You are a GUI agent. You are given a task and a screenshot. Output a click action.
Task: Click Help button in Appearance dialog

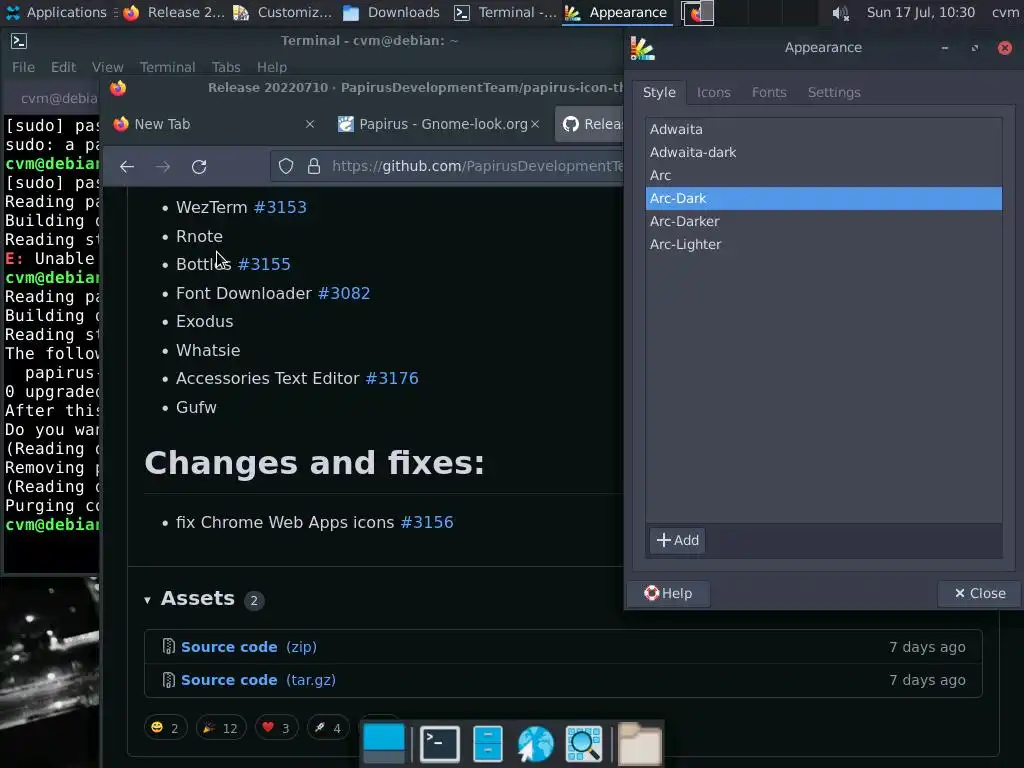click(x=668, y=594)
